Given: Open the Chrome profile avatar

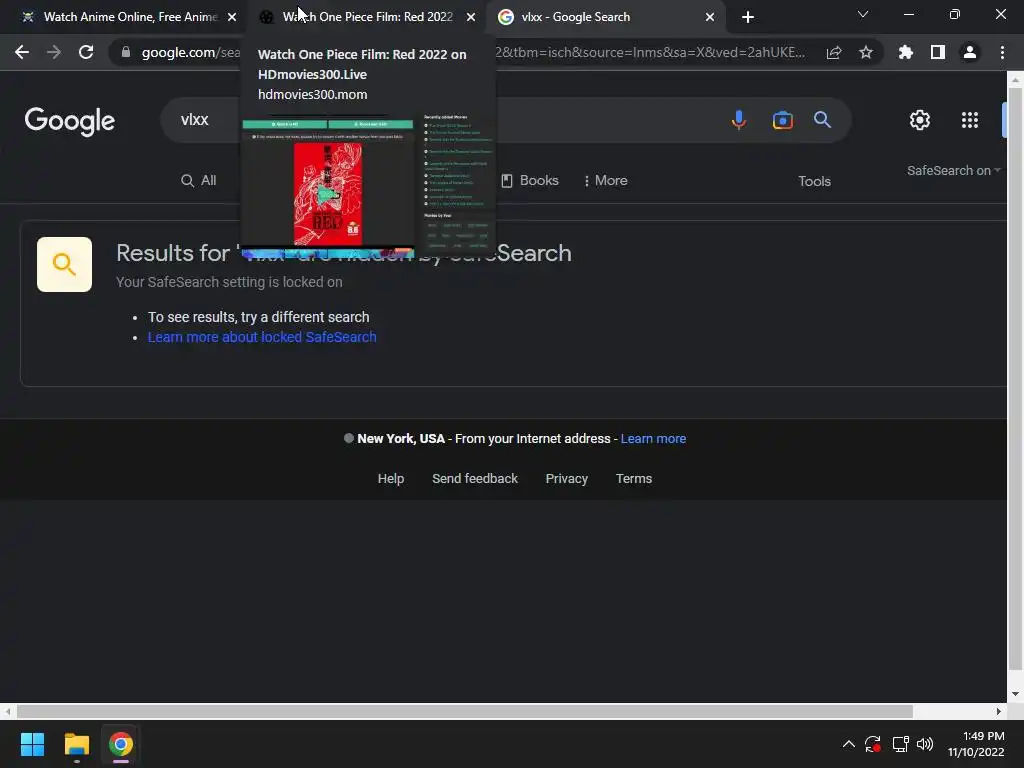Looking at the screenshot, I should 970,52.
